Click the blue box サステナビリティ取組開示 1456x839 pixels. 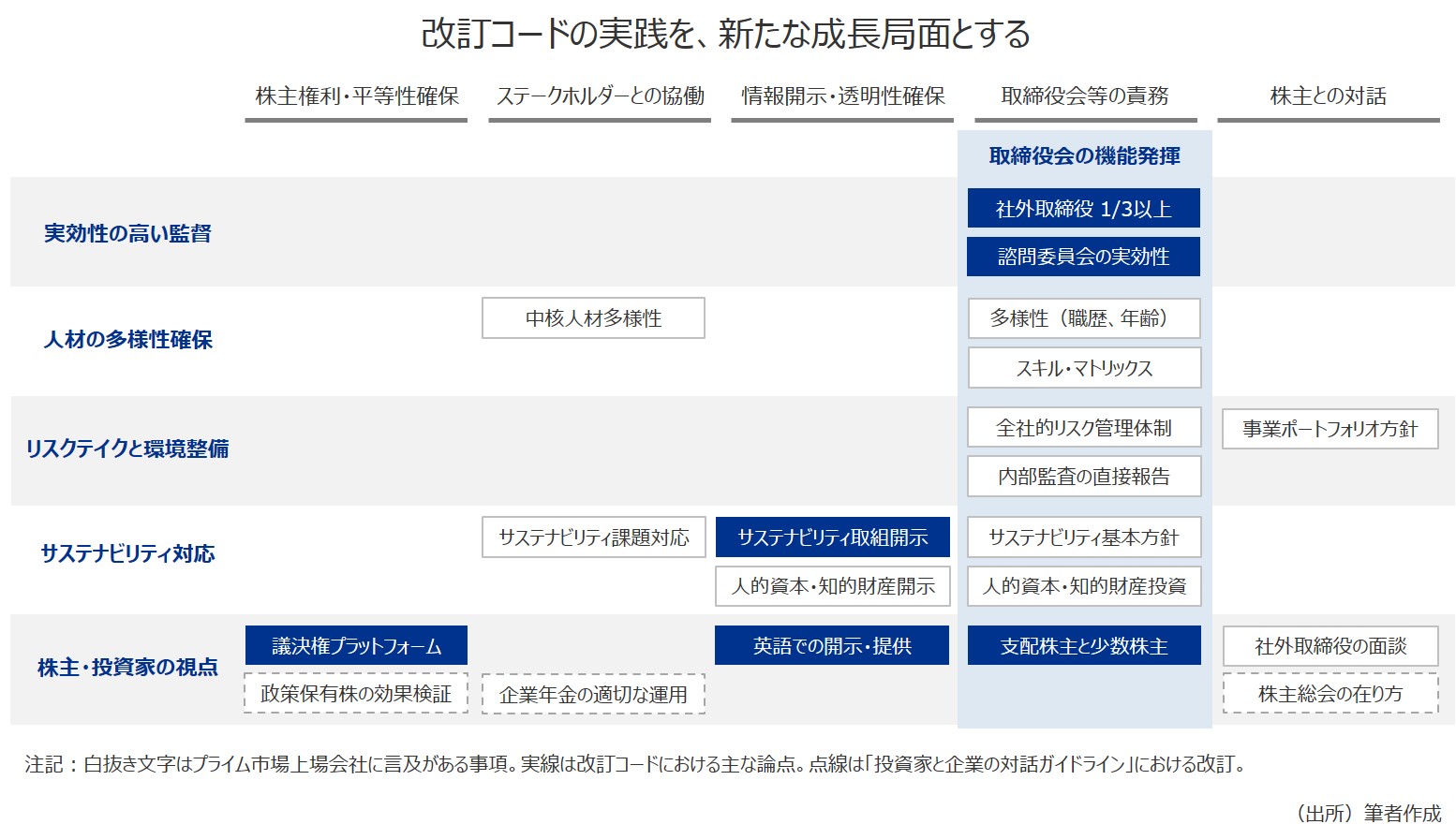832,537
